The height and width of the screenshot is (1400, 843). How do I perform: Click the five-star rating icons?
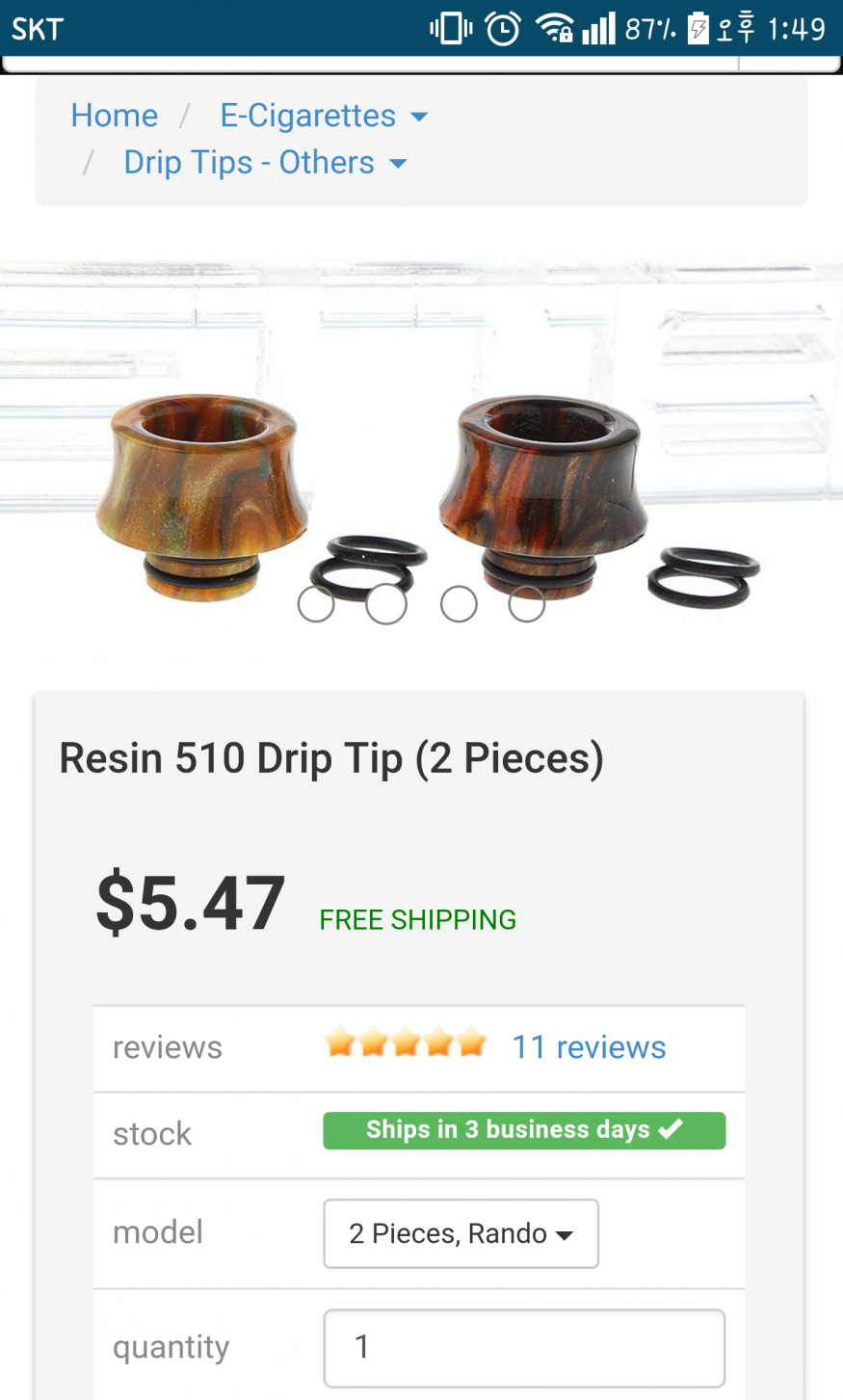coord(406,1043)
